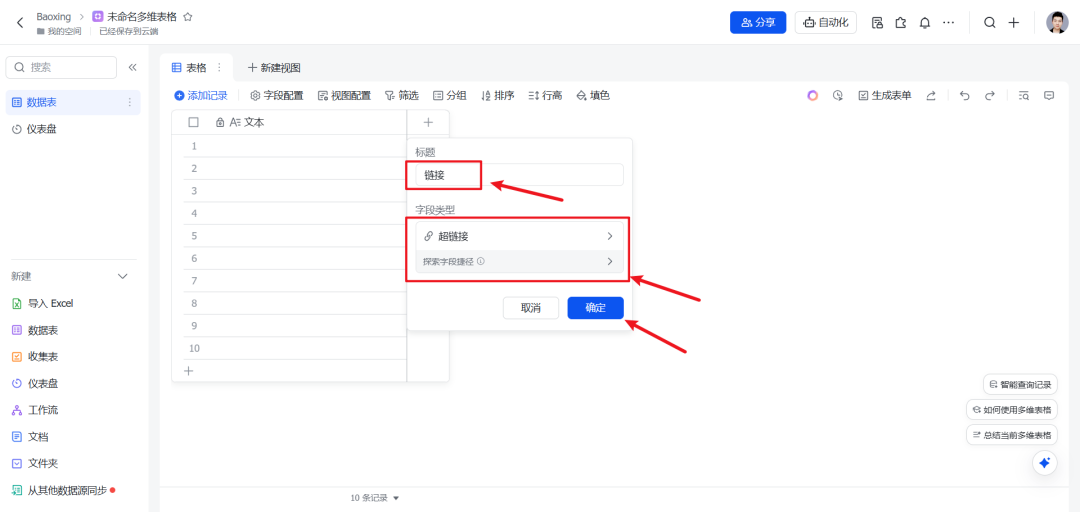Screen dimensions: 1080x512
Task: Collapse the 新建 section in the sidebar
Action: (x=123, y=276)
